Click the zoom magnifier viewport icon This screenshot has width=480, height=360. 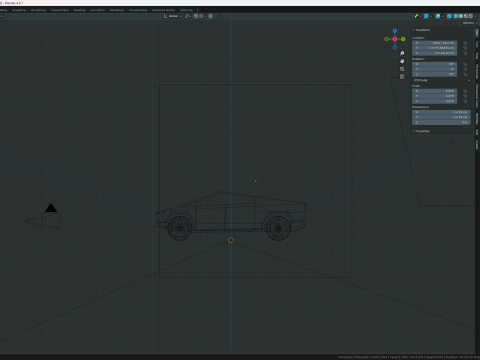pyautogui.click(x=402, y=53)
